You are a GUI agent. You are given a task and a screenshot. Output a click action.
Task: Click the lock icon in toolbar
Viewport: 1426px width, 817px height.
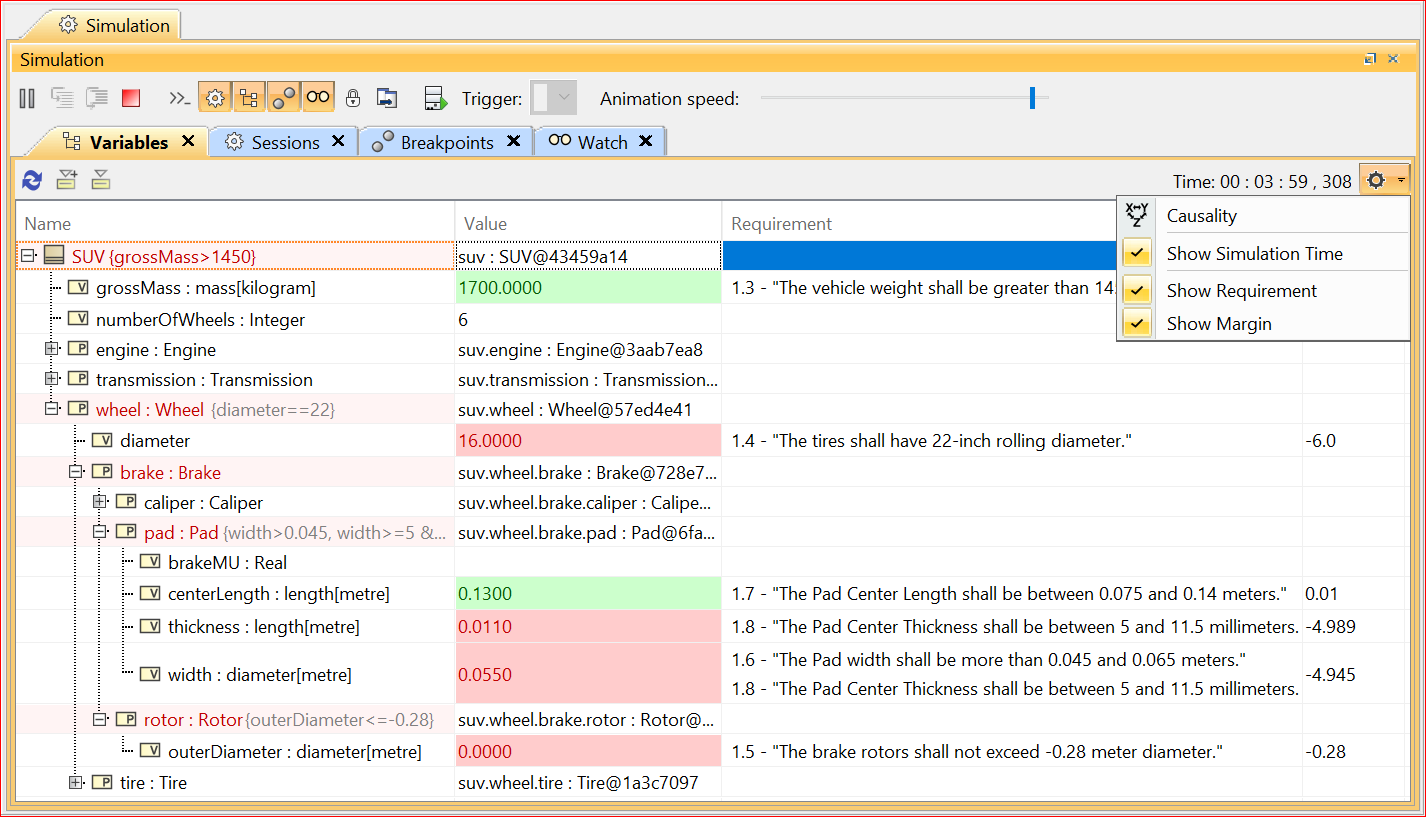point(352,98)
